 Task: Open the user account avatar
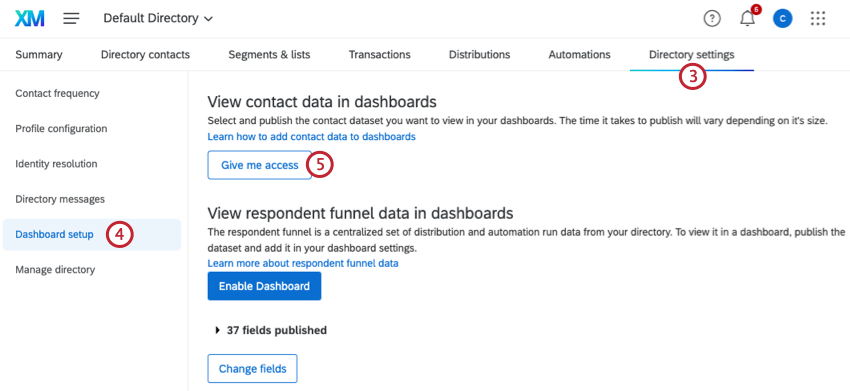click(782, 19)
